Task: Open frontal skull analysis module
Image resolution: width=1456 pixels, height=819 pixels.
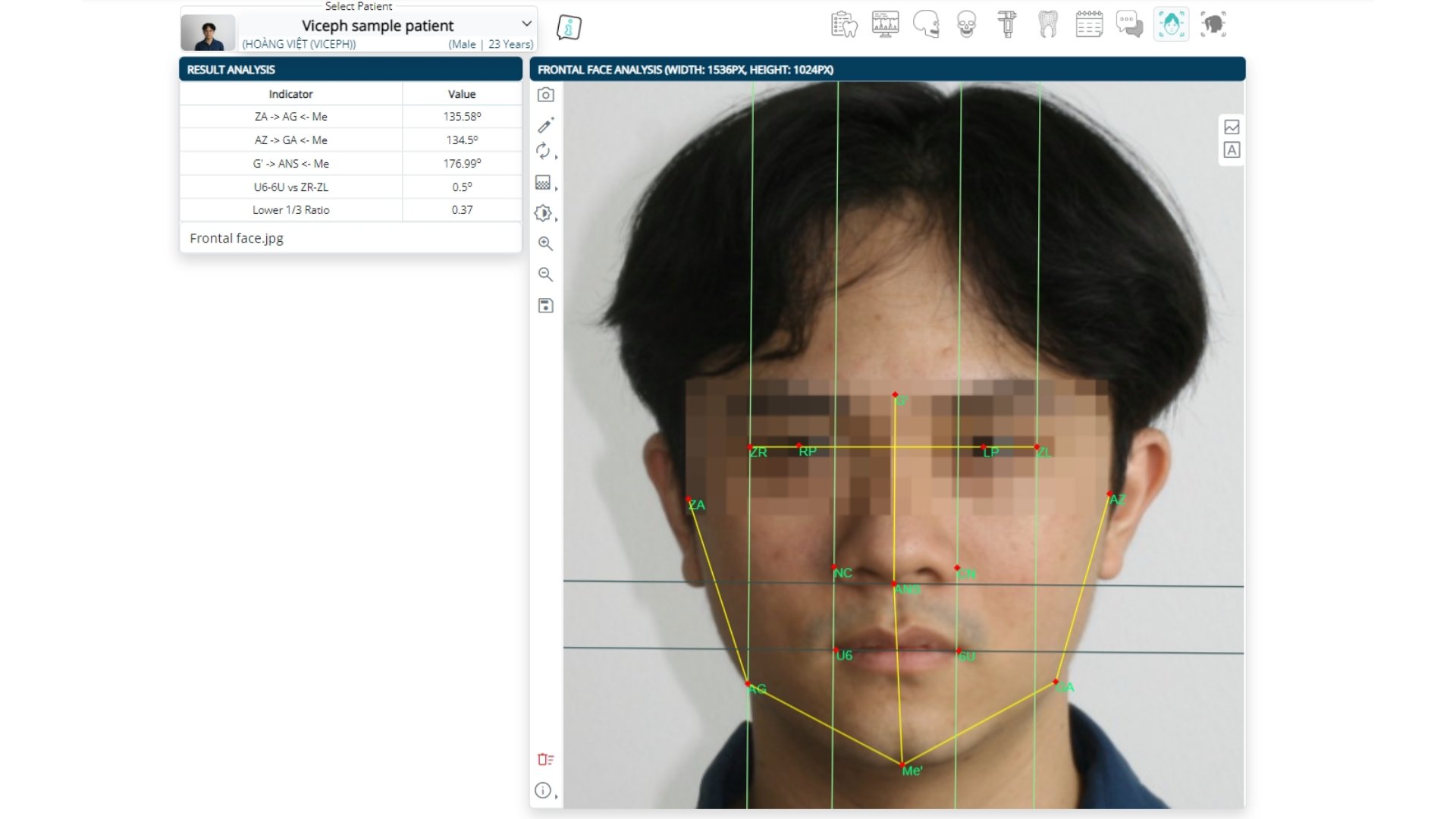Action: 966,24
